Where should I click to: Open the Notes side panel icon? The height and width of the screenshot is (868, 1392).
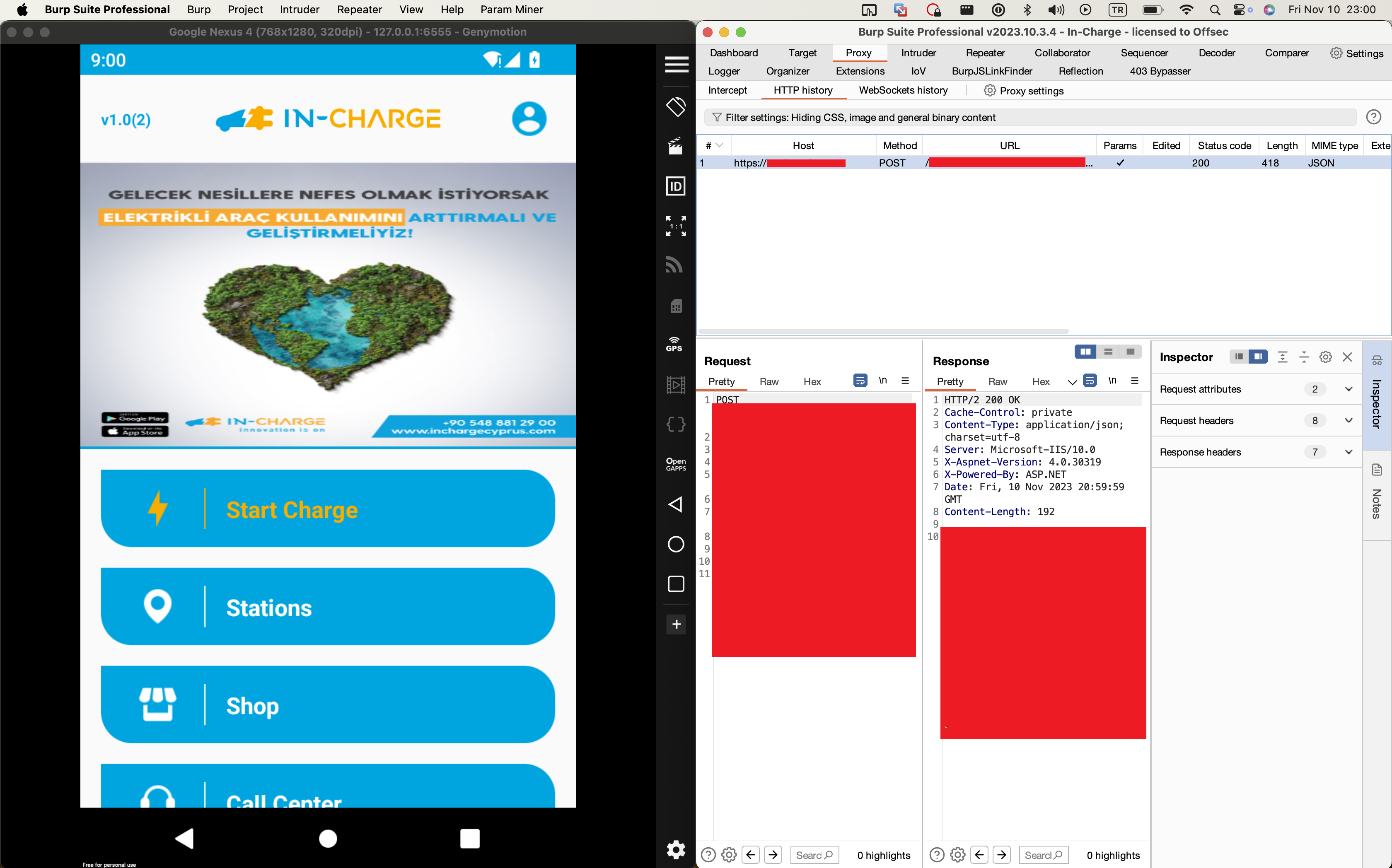1377,470
